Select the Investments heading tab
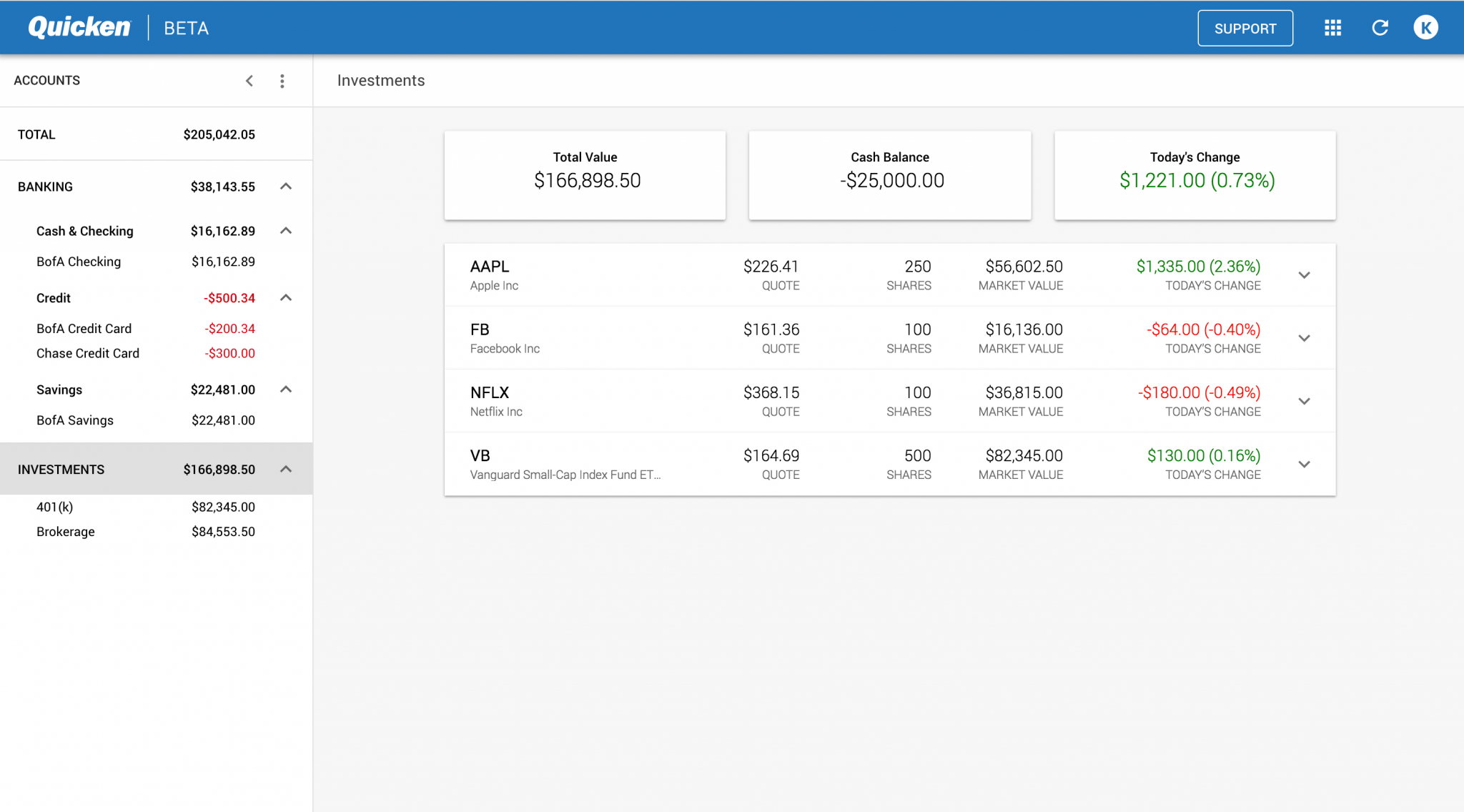 click(381, 80)
